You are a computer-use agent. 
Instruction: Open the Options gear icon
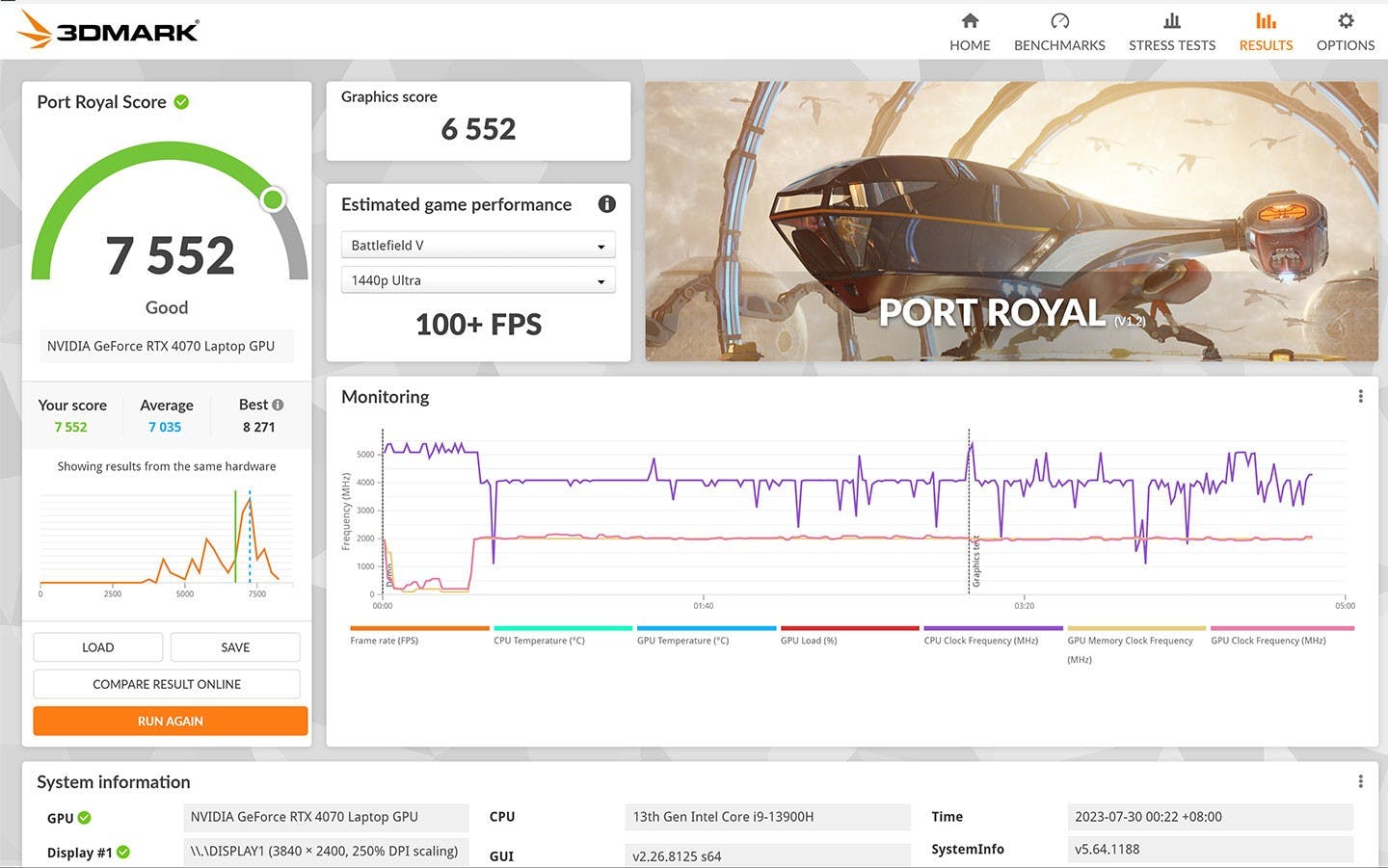tap(1346, 21)
